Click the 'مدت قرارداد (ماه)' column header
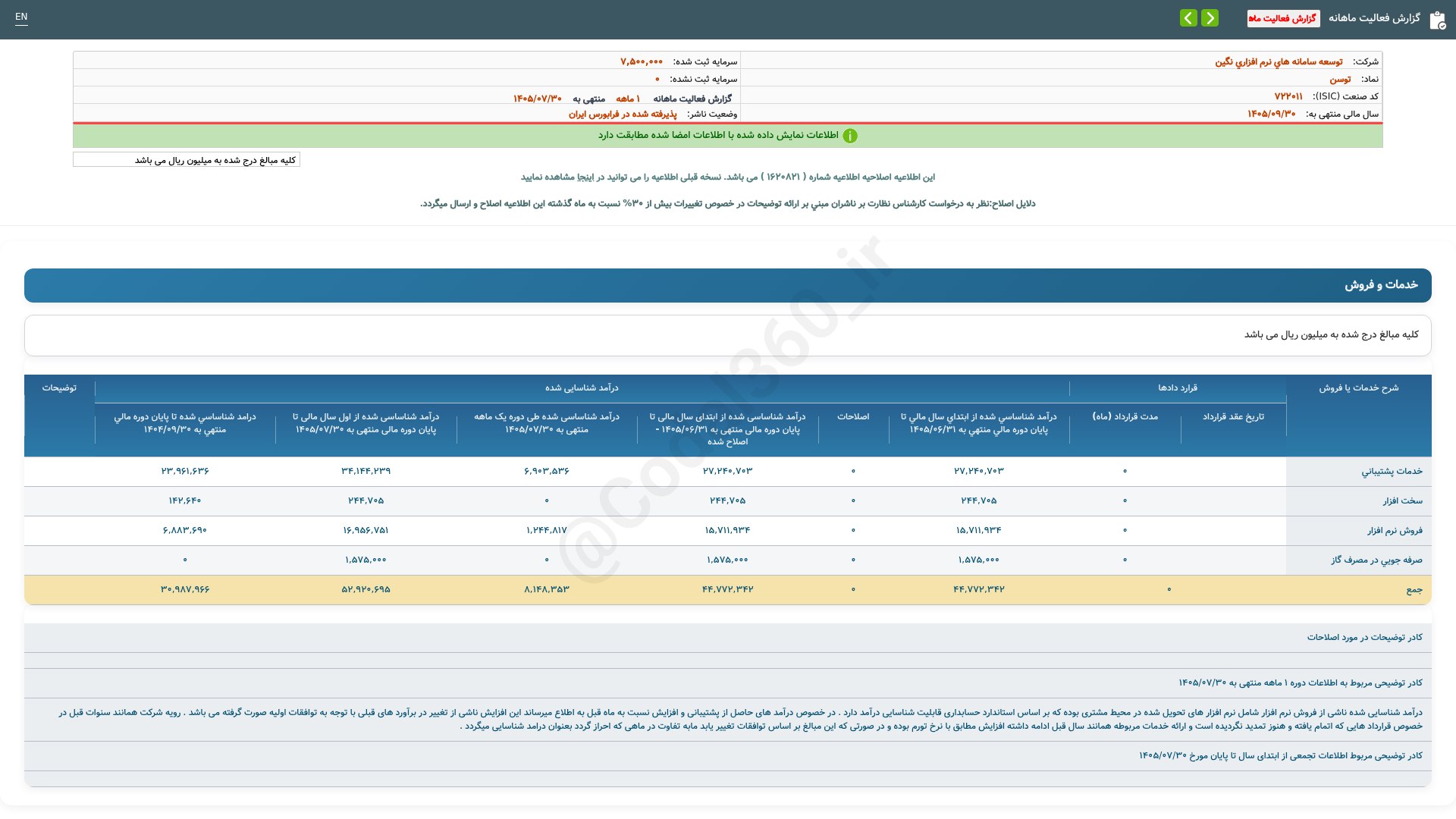 (1125, 416)
